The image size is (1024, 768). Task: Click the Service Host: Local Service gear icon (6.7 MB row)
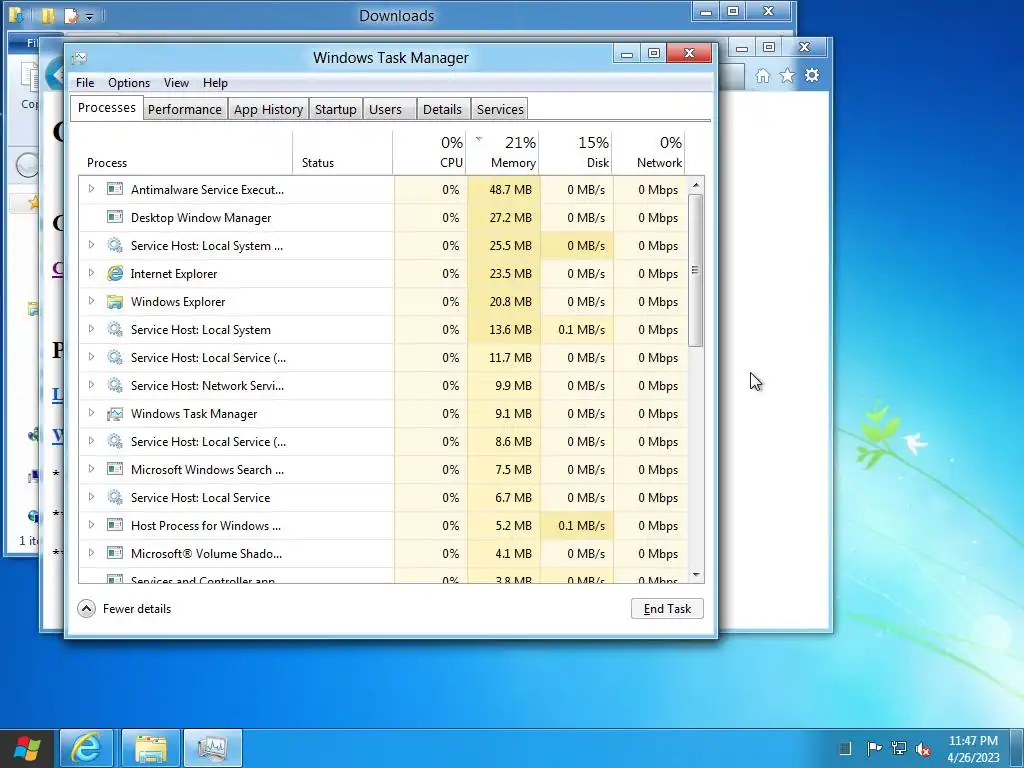coord(115,498)
